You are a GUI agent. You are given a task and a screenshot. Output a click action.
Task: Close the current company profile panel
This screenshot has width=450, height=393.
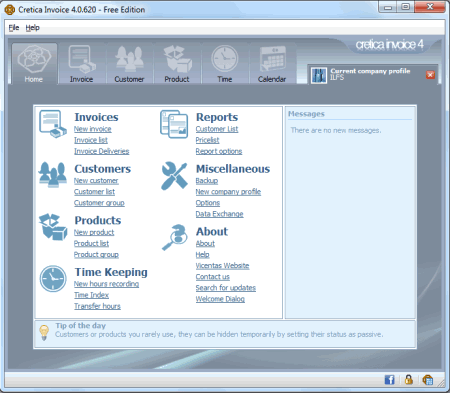430,75
